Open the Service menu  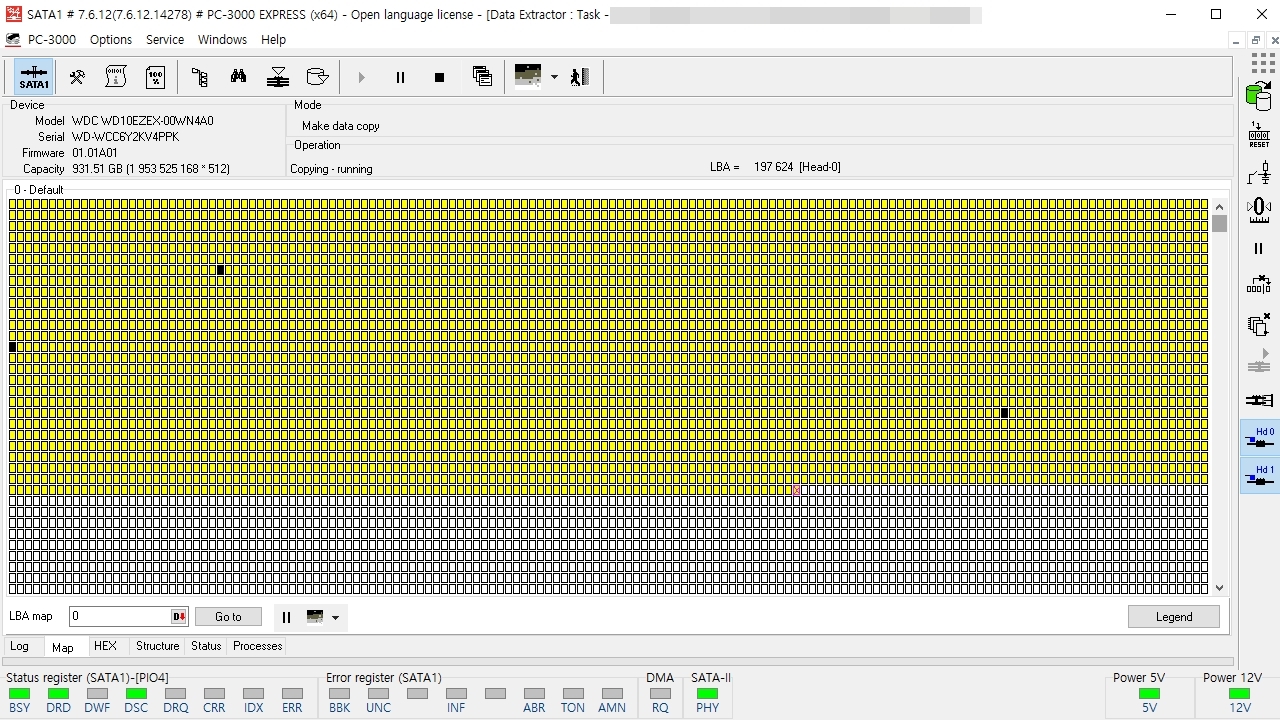(x=165, y=40)
